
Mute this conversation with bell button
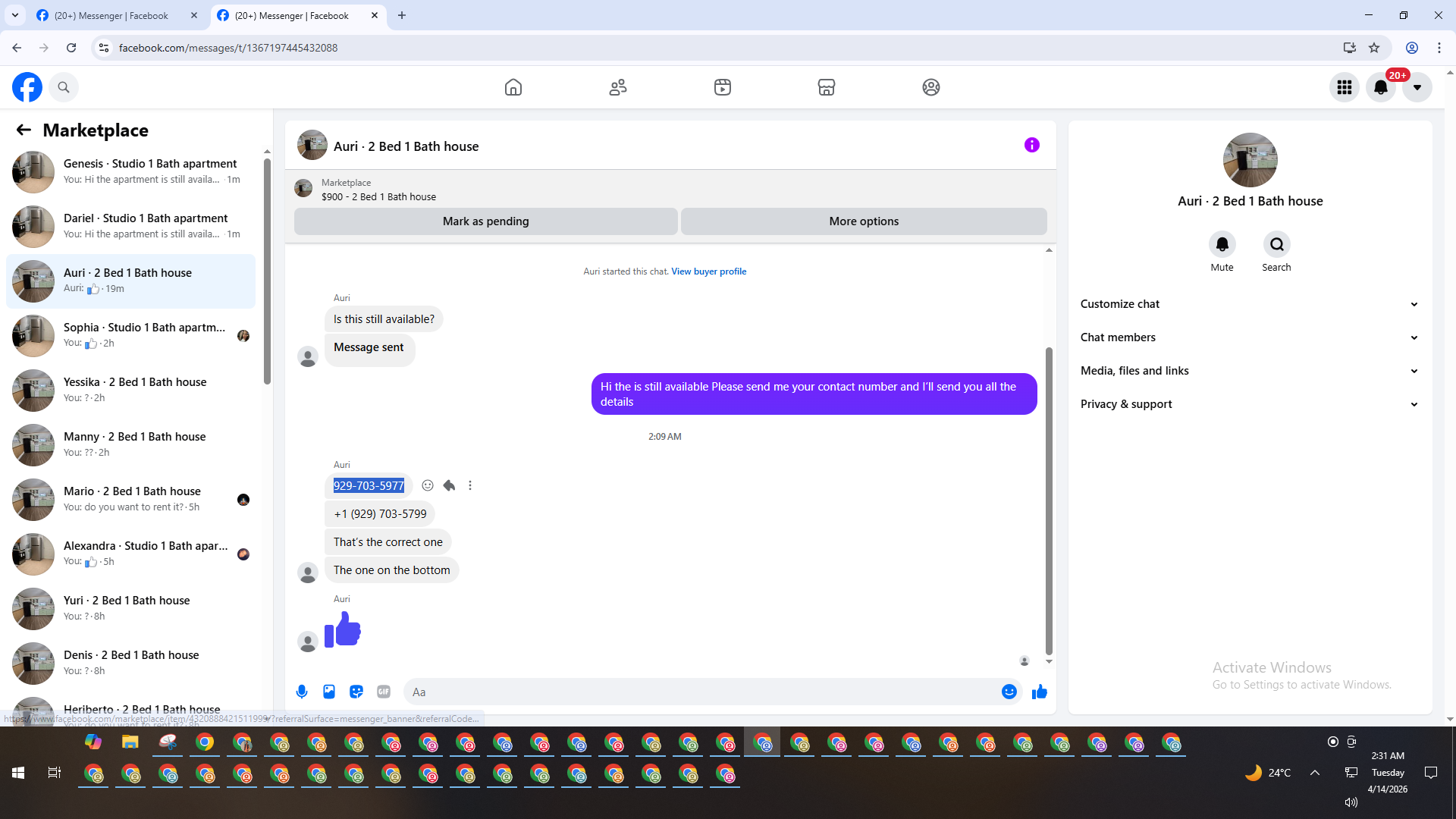pos(1222,244)
